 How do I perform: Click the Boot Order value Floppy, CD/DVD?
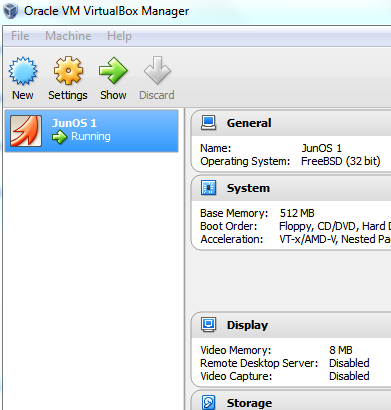335,226
